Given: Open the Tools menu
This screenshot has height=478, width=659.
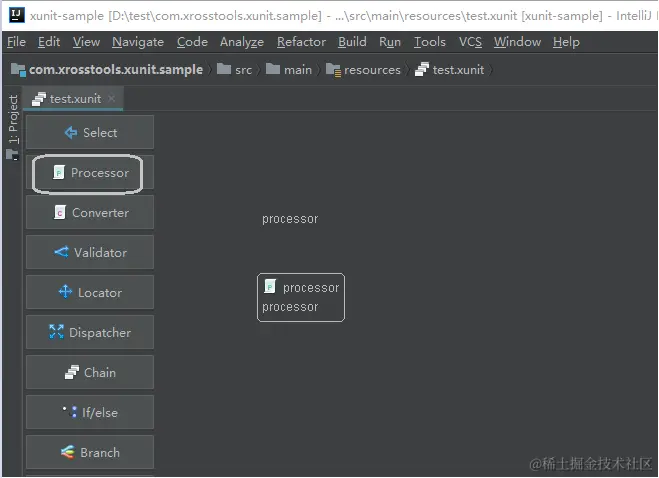Looking at the screenshot, I should coord(430,42).
